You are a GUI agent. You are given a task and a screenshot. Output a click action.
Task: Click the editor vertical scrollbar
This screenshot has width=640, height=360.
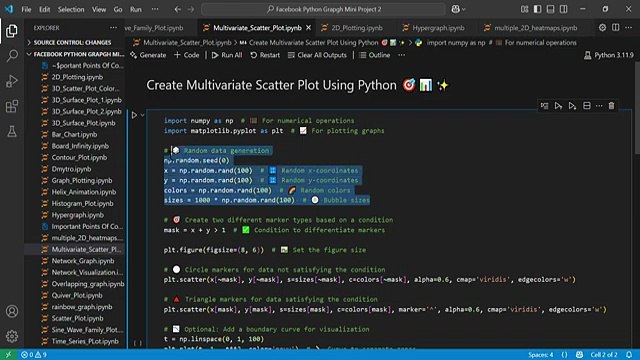(x=637, y=108)
